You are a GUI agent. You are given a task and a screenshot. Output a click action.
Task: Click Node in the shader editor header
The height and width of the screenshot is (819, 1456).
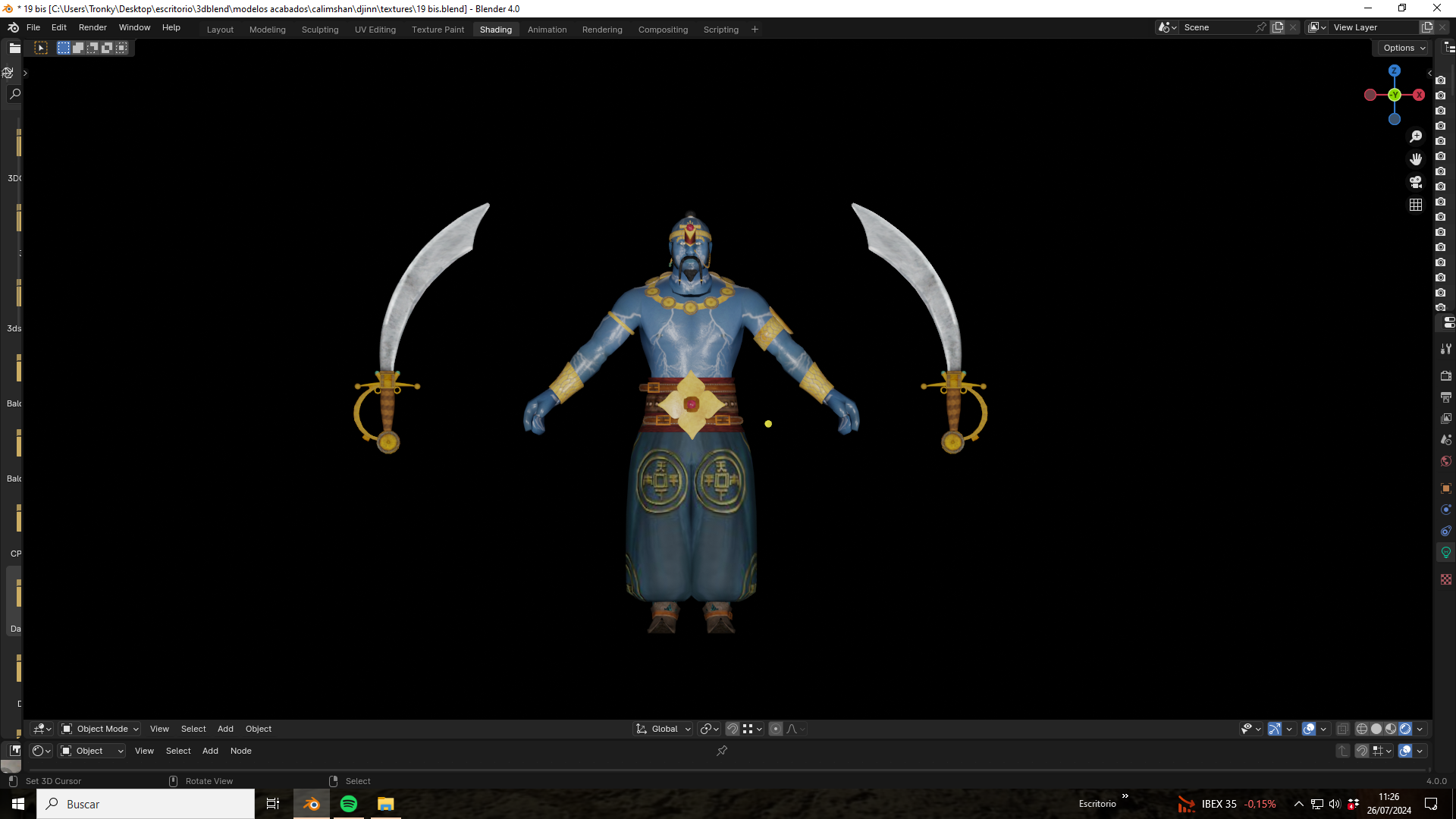coord(240,751)
